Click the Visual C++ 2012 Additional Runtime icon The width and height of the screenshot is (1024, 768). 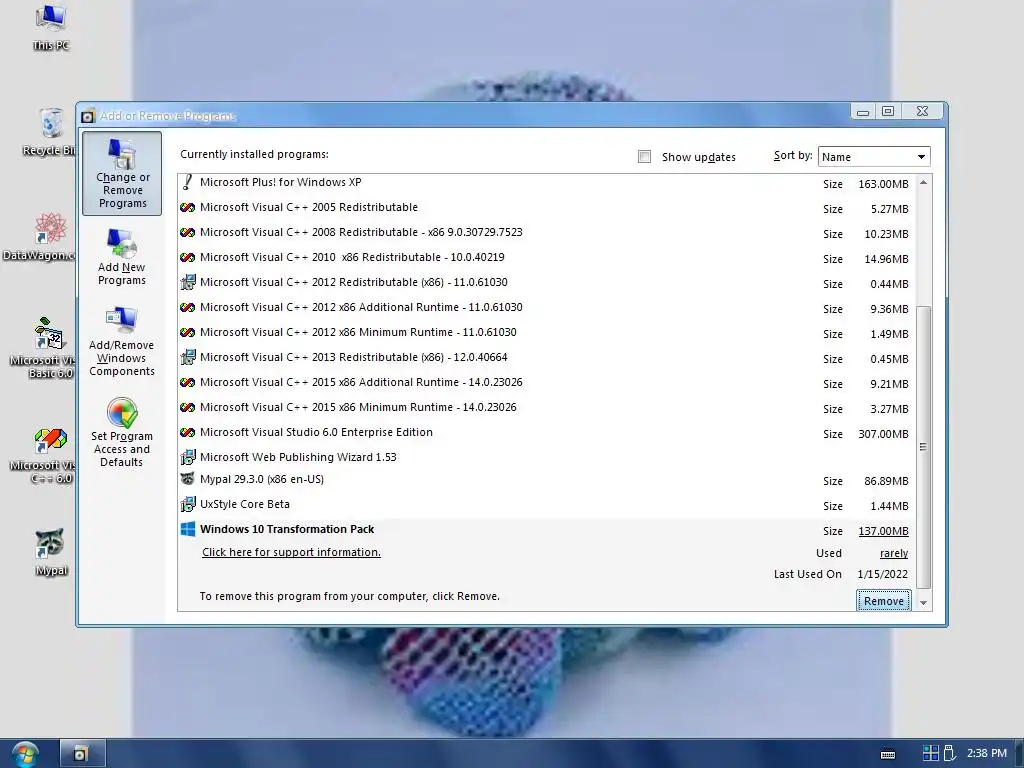(x=187, y=308)
